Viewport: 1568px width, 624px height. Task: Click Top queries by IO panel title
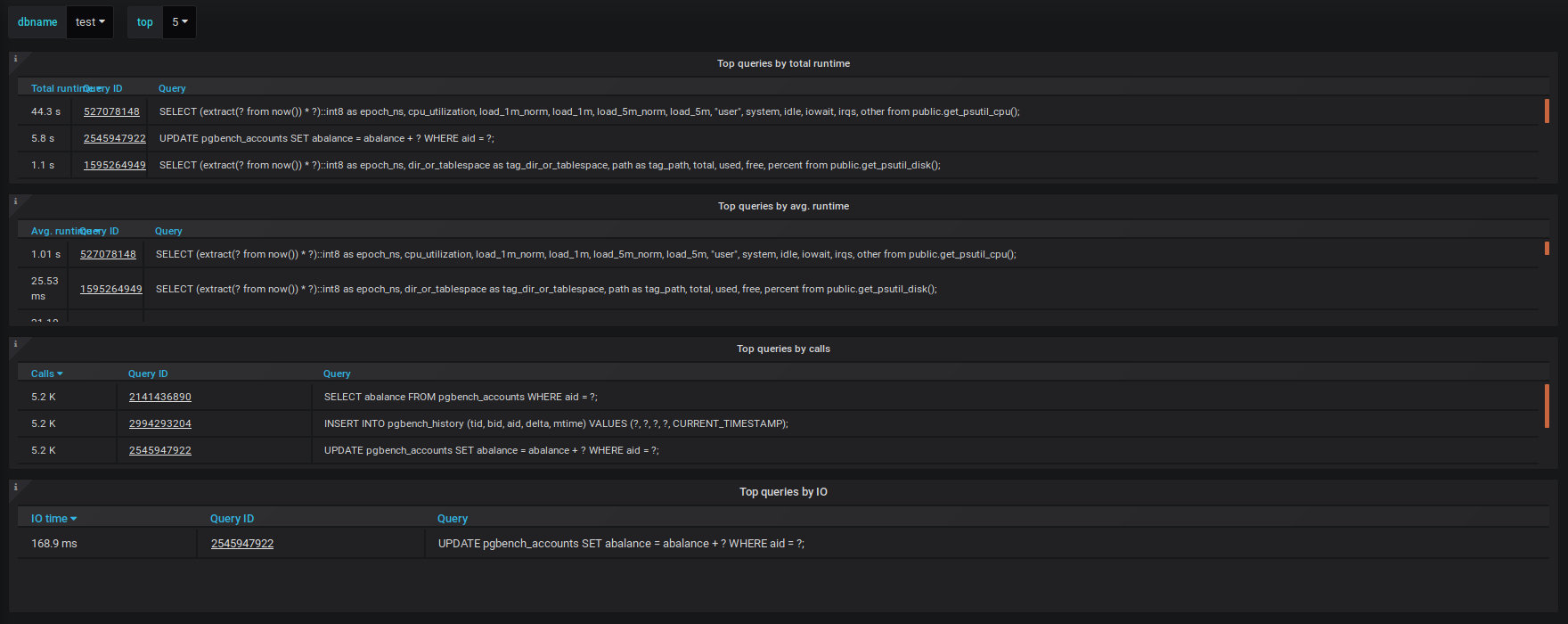[x=783, y=491]
